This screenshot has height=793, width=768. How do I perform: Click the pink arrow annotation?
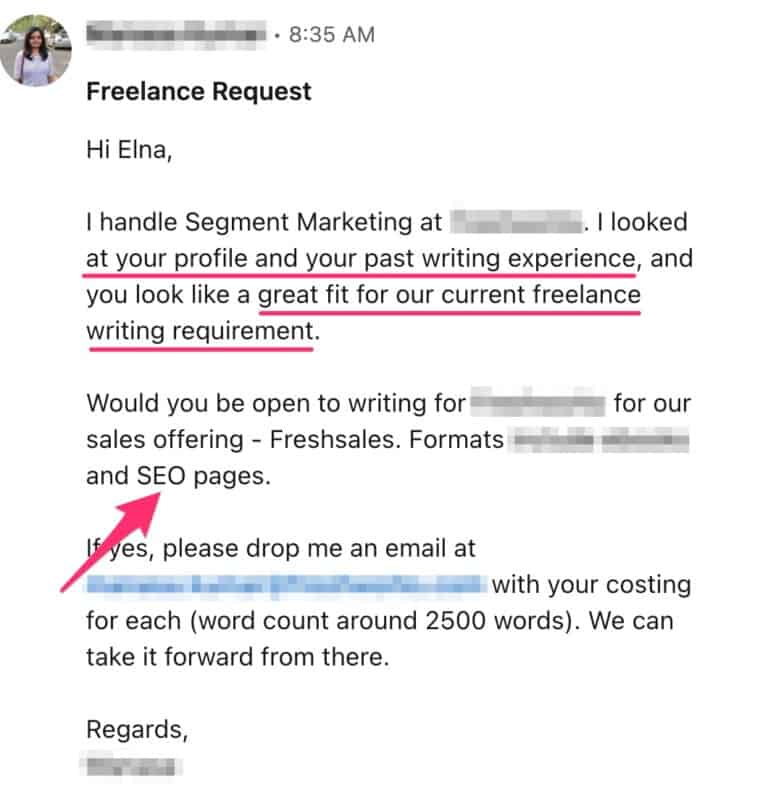pyautogui.click(x=110, y=540)
